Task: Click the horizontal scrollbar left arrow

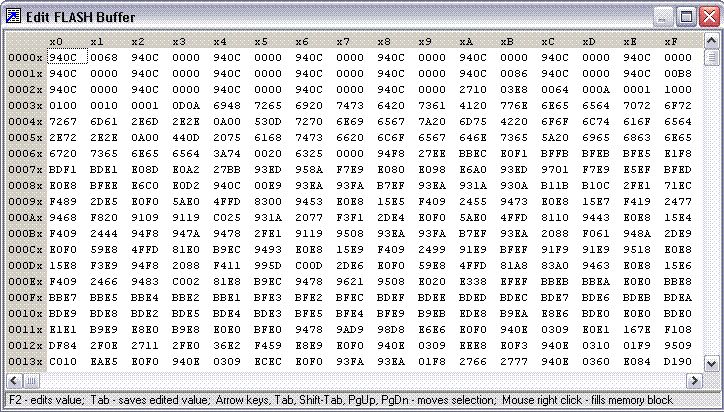Action: tap(13, 381)
